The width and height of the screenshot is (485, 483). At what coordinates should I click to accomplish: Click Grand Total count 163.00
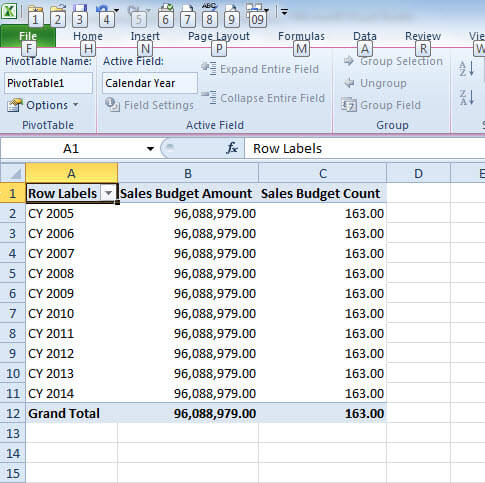[322, 413]
